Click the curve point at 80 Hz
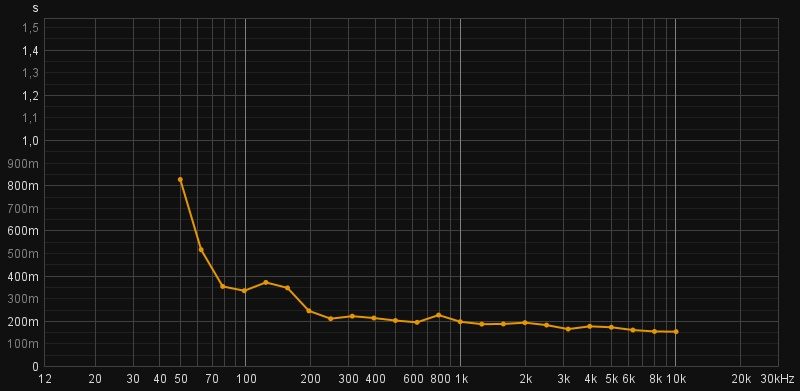This screenshot has width=800, height=391. pyautogui.click(x=222, y=286)
